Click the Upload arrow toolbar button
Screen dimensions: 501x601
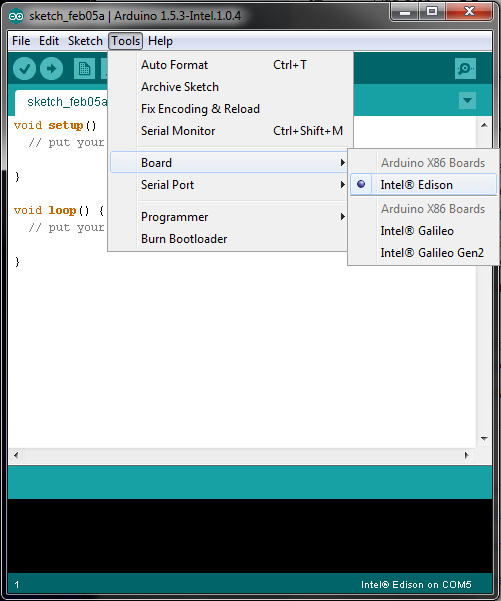(51, 69)
